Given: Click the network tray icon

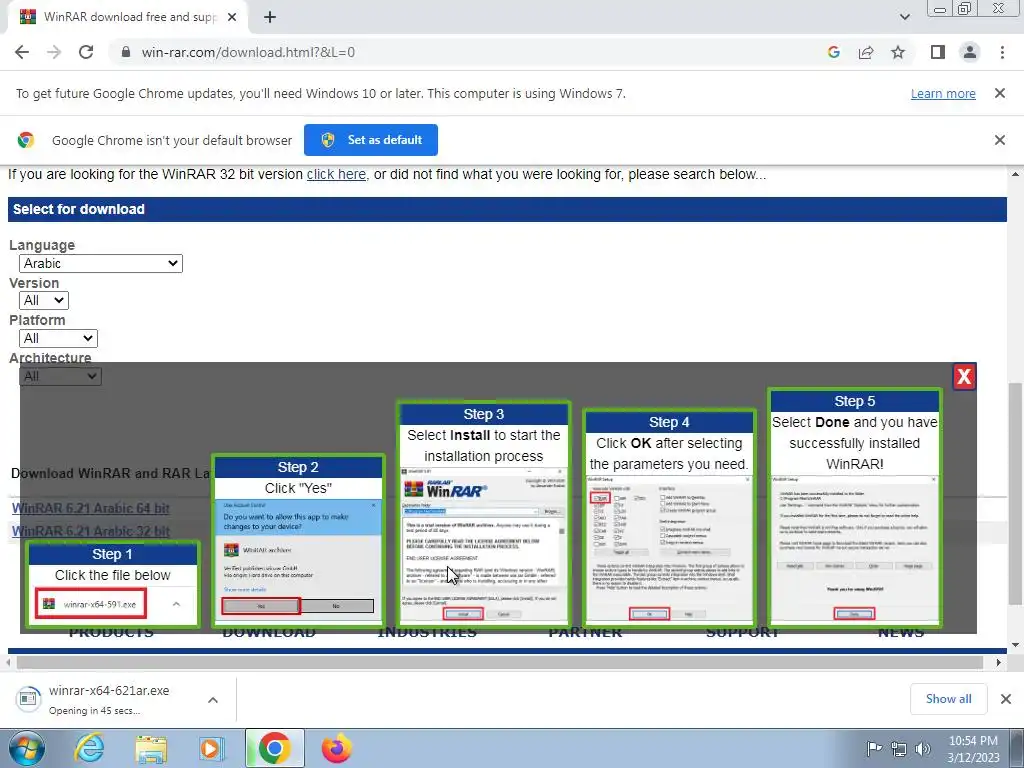Looking at the screenshot, I should pyautogui.click(x=899, y=749).
